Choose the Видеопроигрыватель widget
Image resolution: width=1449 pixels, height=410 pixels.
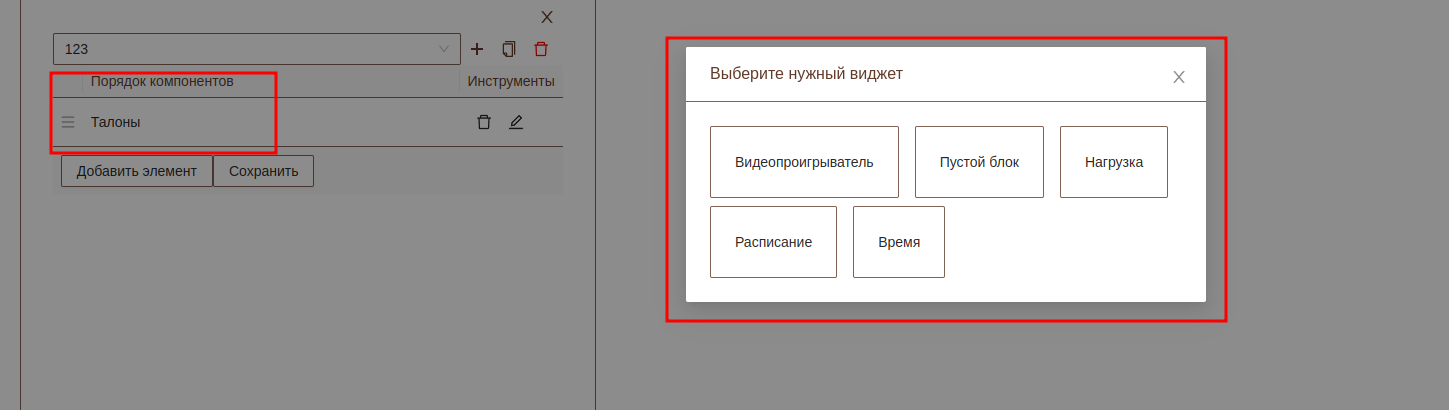point(804,162)
